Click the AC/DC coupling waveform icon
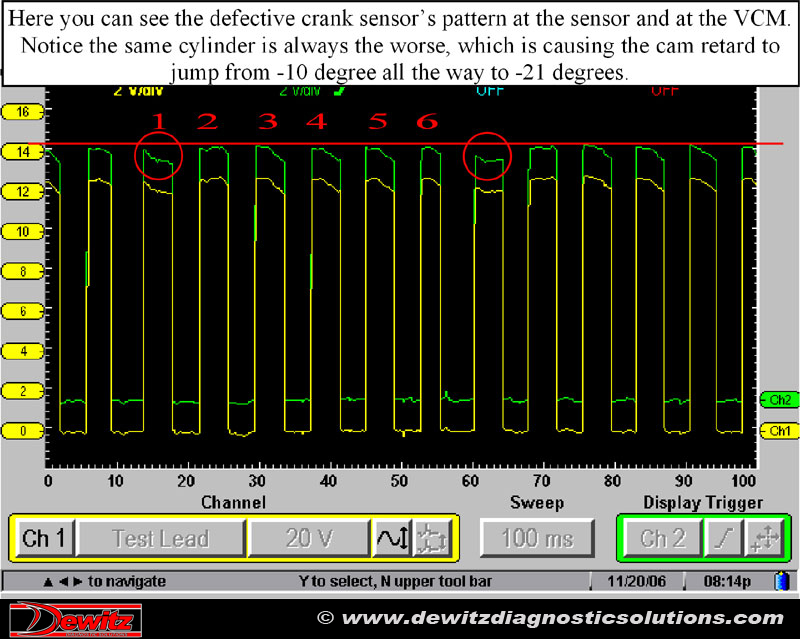800x639 pixels. [392, 538]
